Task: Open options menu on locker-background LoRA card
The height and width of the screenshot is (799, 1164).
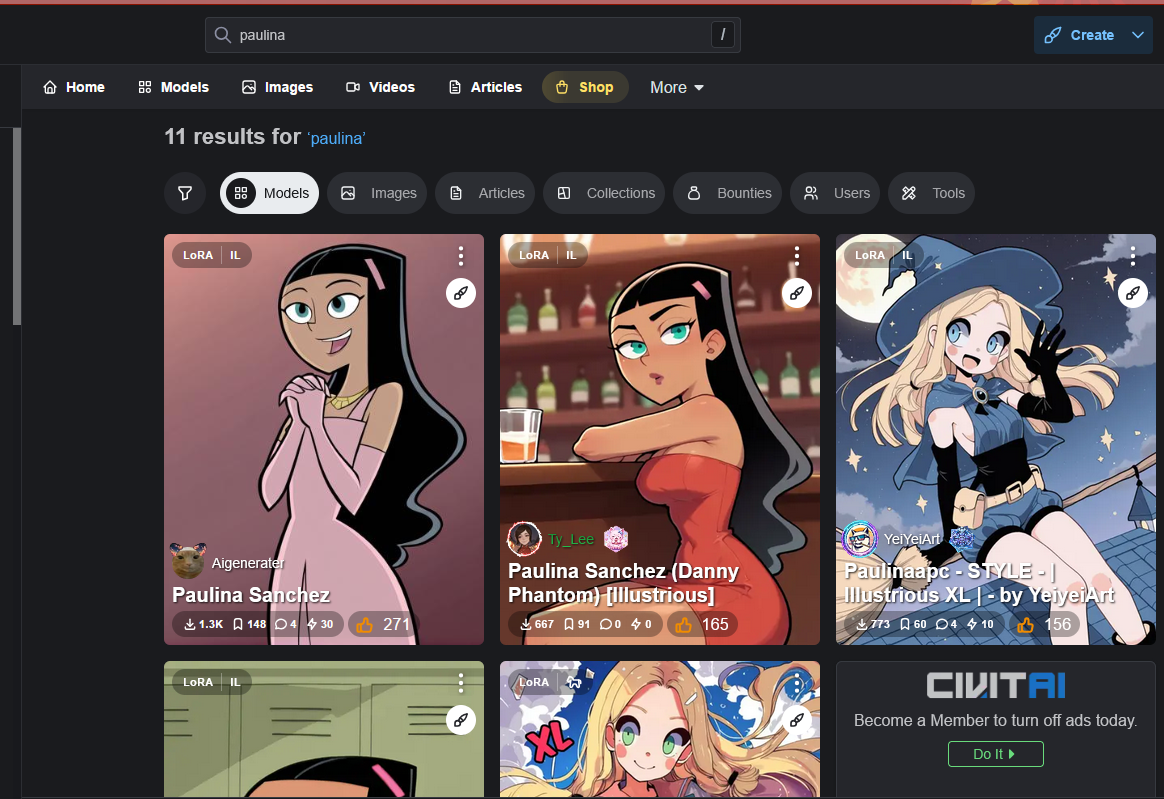Action: click(461, 683)
